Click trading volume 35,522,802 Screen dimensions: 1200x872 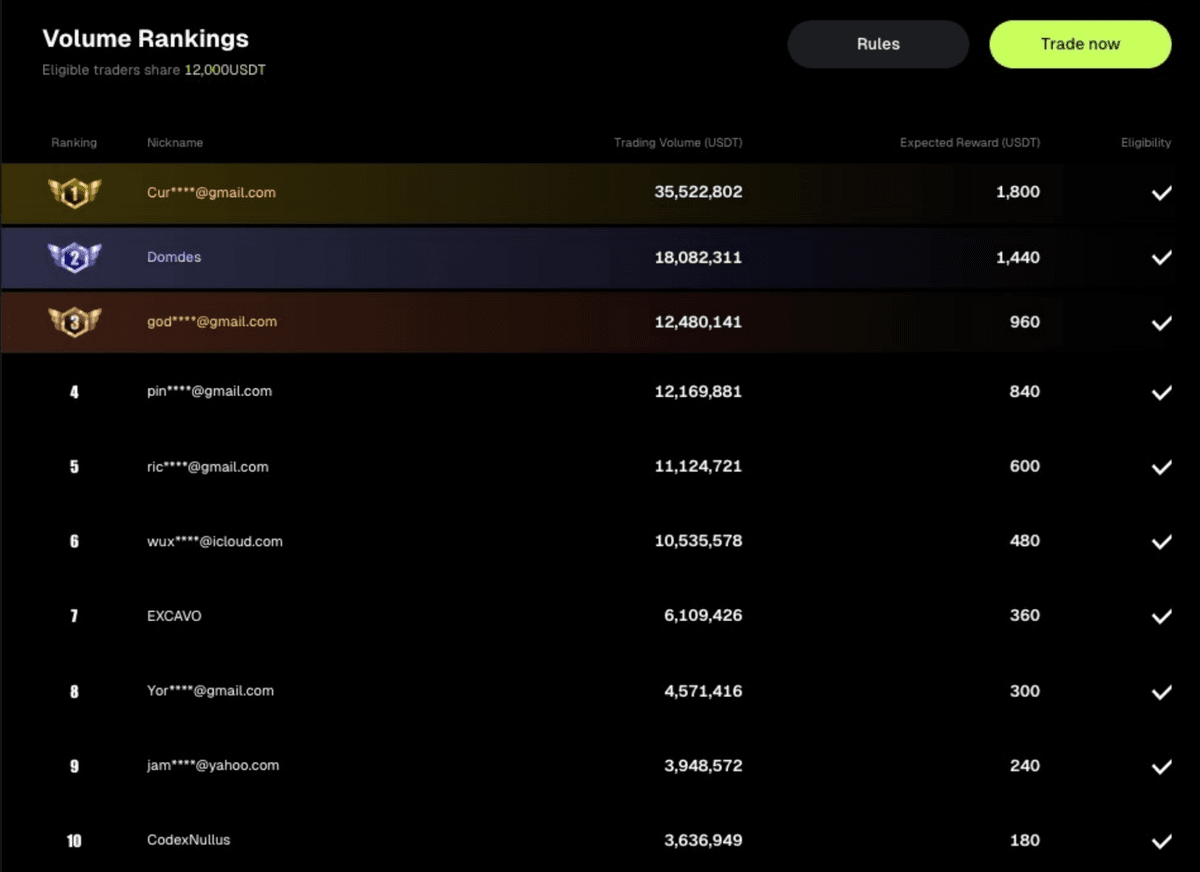click(x=698, y=192)
